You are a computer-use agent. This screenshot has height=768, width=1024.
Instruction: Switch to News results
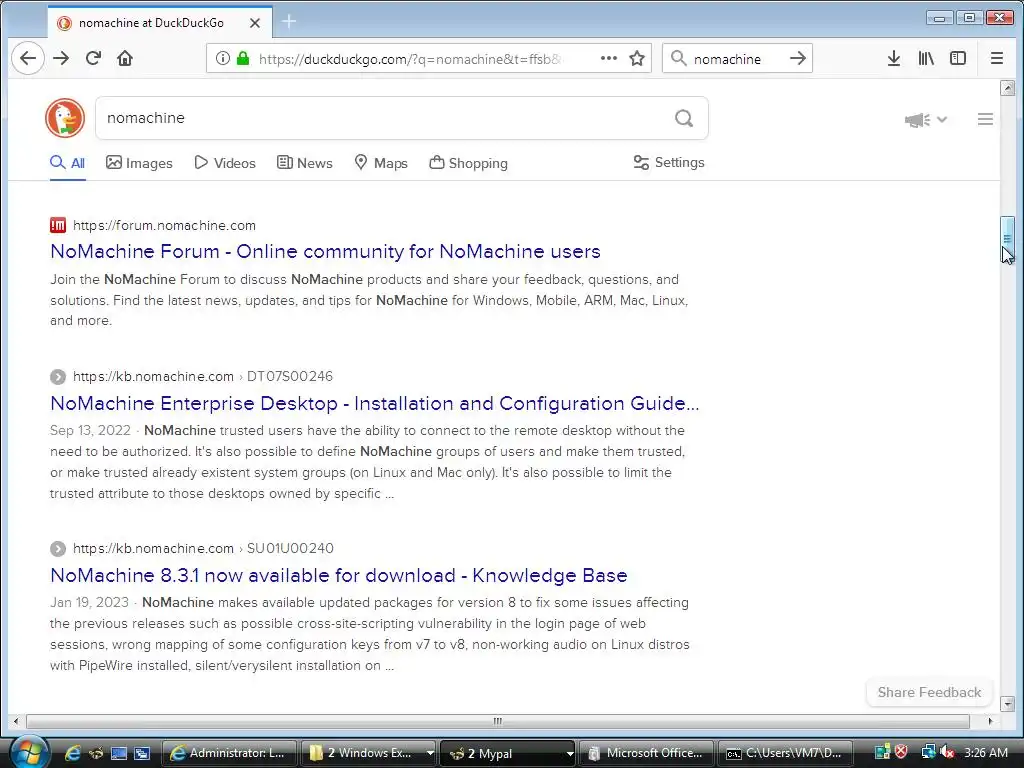pyautogui.click(x=304, y=163)
